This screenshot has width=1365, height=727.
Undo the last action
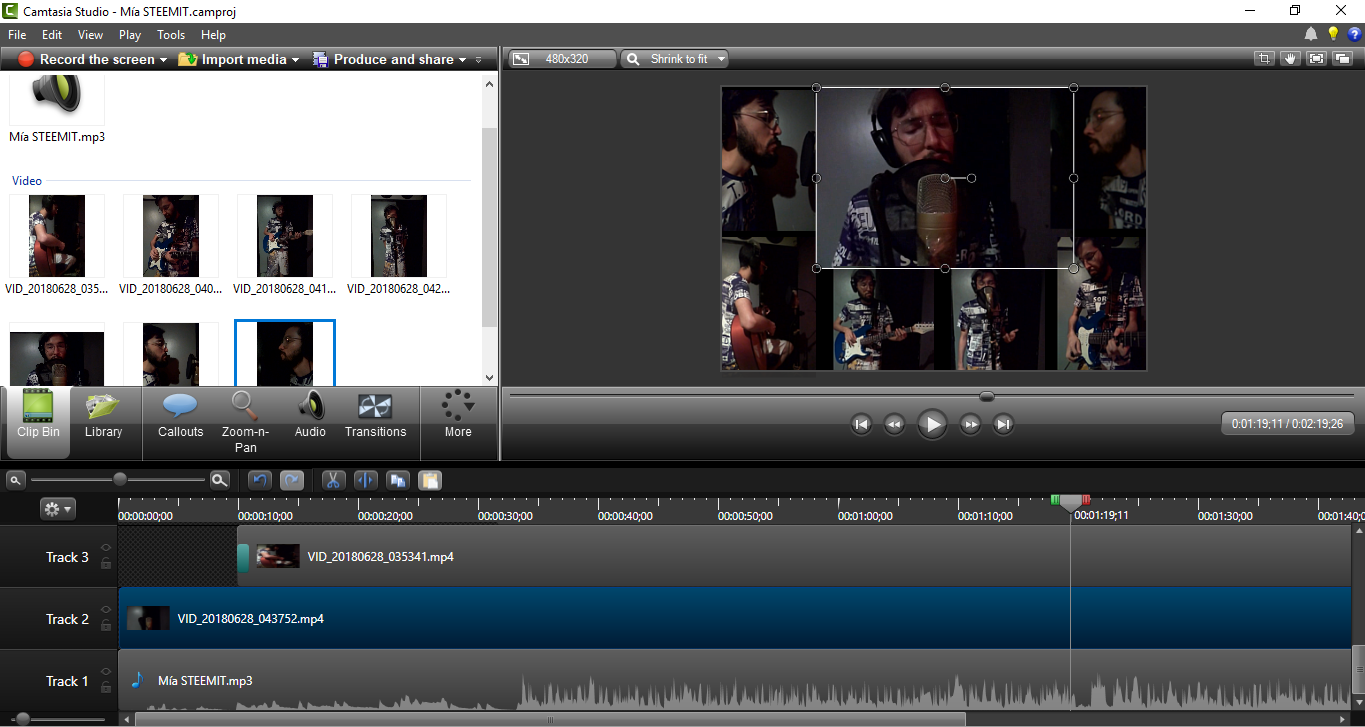(260, 480)
